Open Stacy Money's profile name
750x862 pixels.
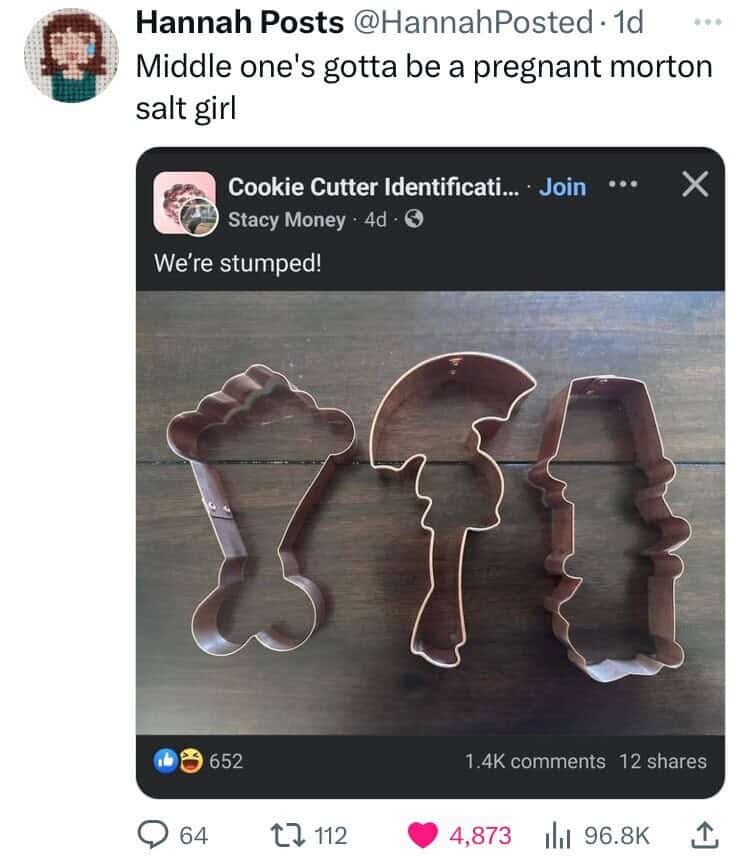[286, 220]
